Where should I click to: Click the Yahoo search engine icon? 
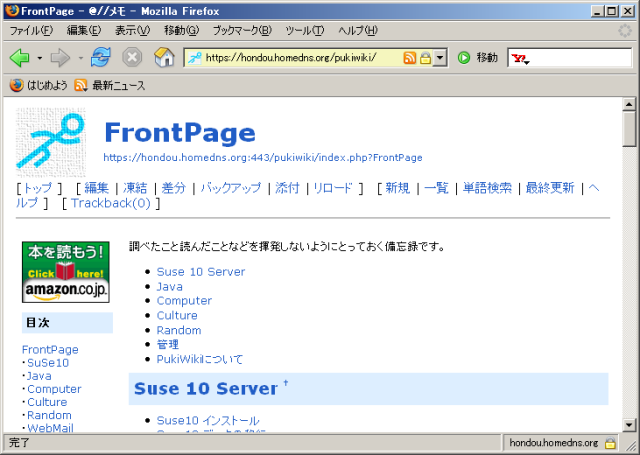[520, 59]
